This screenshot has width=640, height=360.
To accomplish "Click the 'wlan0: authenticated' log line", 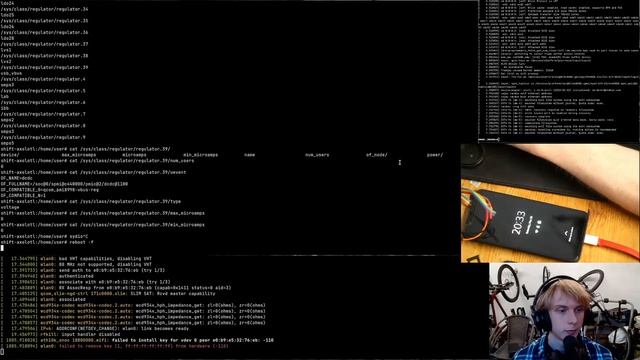I will 47,276.
